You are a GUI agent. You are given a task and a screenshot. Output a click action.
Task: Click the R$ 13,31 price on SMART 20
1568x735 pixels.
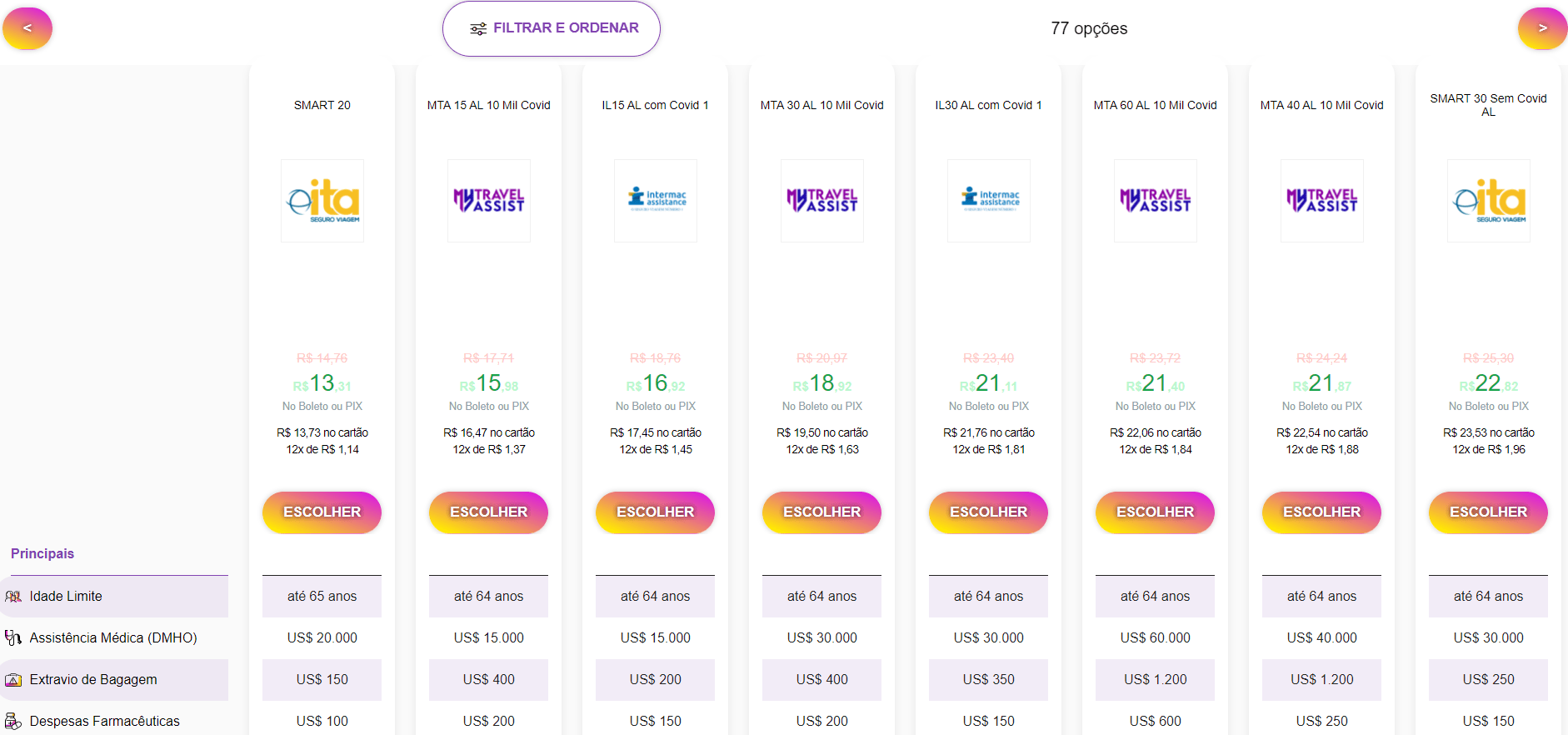322,383
